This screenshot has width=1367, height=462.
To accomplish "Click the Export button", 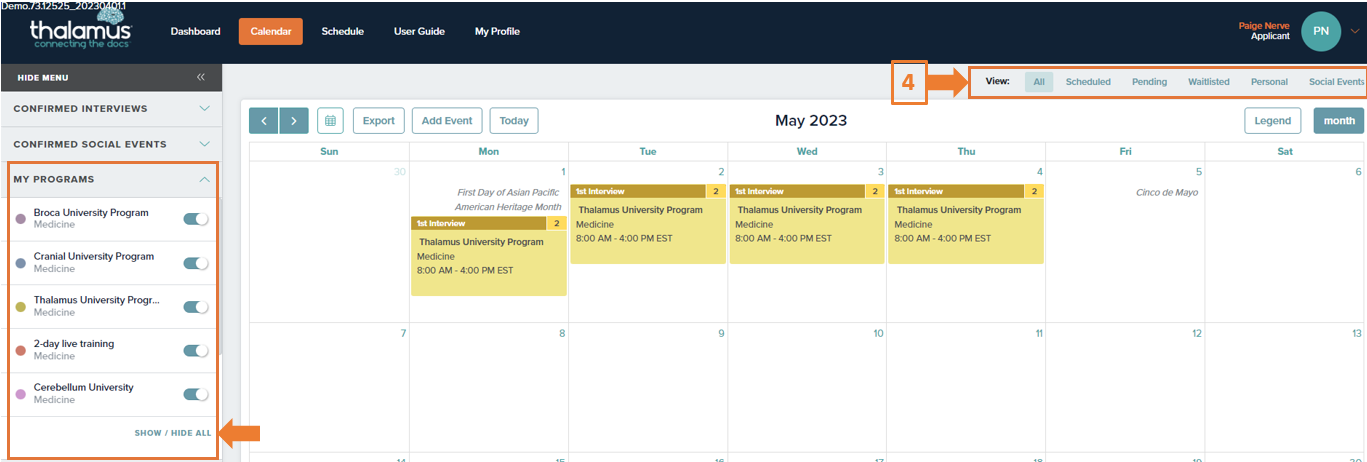I will tap(378, 121).
